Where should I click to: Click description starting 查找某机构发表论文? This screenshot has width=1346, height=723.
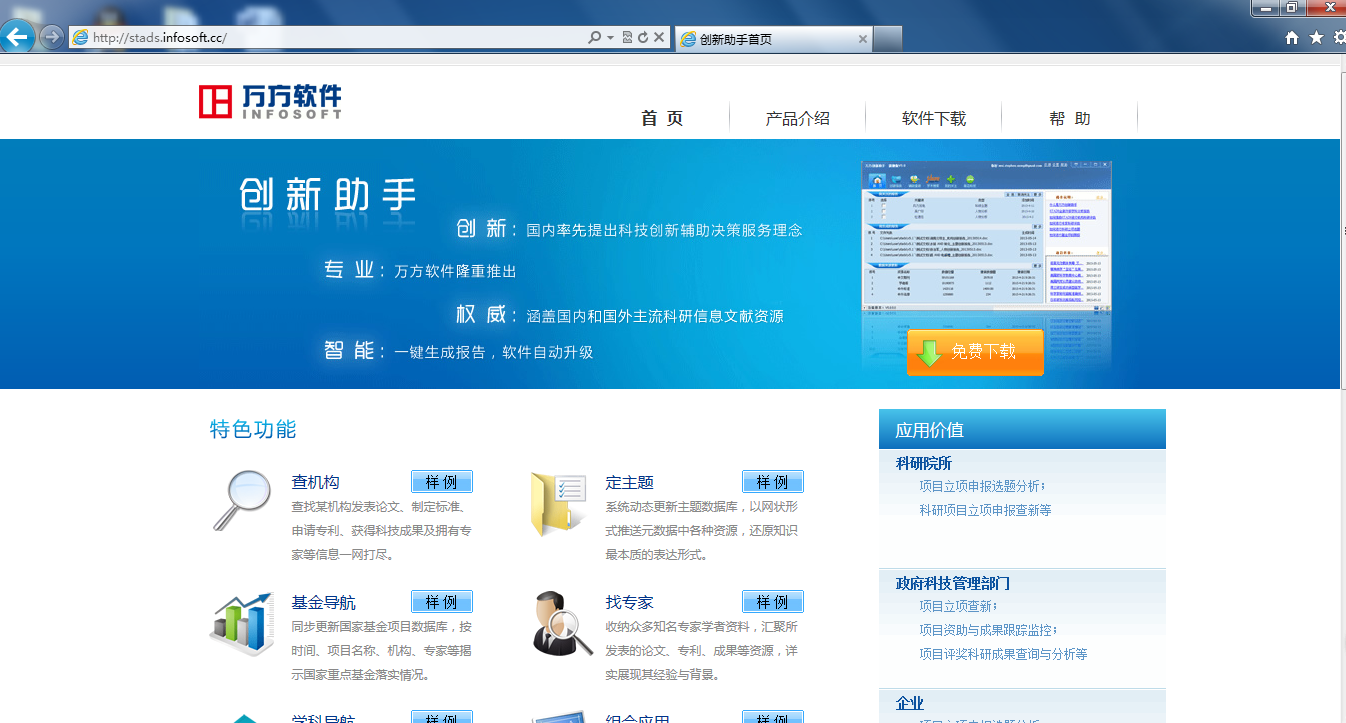tap(382, 530)
